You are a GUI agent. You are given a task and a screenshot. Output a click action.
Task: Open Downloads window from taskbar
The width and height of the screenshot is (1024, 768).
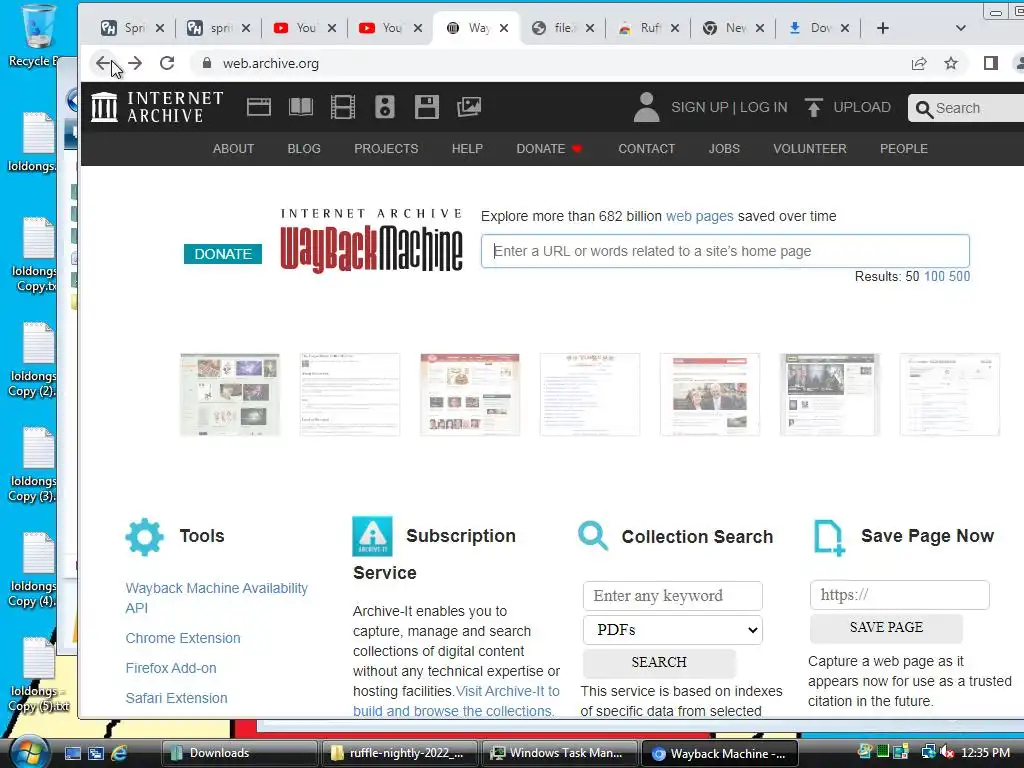[239, 753]
